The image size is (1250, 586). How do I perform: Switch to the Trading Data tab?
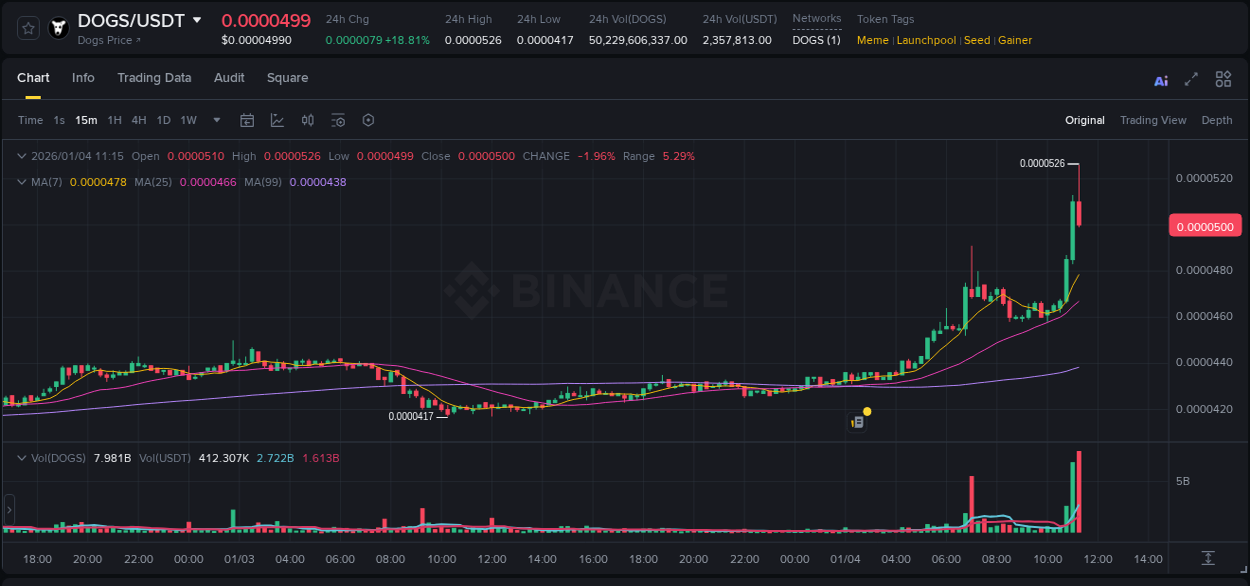pyautogui.click(x=154, y=78)
